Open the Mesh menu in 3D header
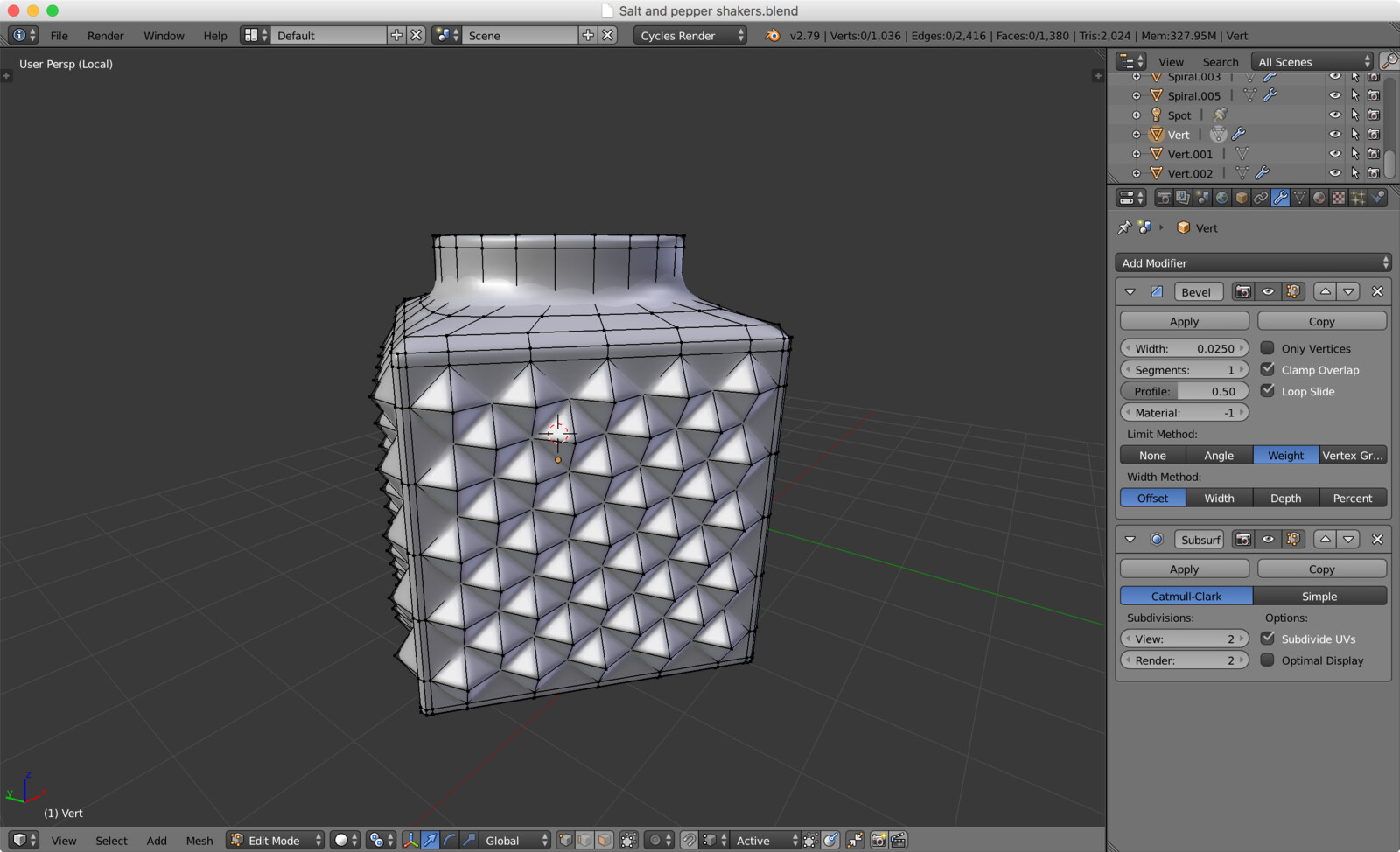The height and width of the screenshot is (852, 1400). (199, 841)
